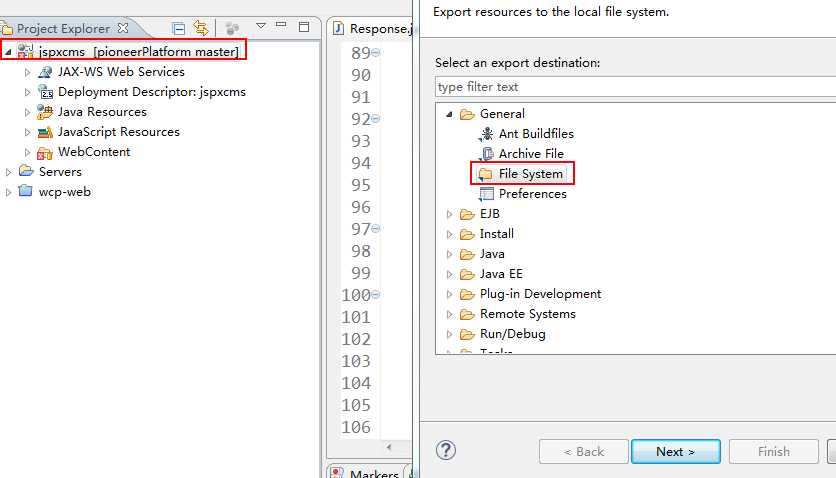The image size is (836, 478).
Task: Expand JavaScript Resources node
Action: tap(27, 132)
